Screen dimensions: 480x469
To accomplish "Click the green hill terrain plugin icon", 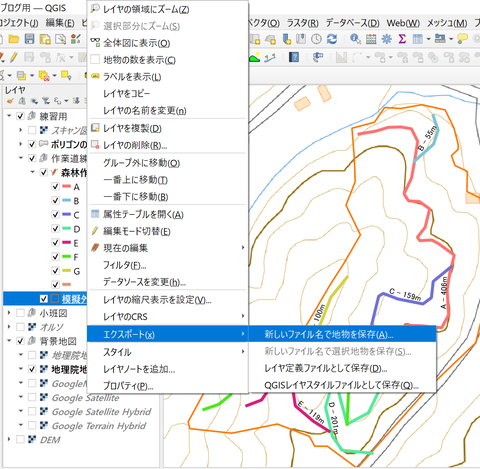I will coord(255,58).
